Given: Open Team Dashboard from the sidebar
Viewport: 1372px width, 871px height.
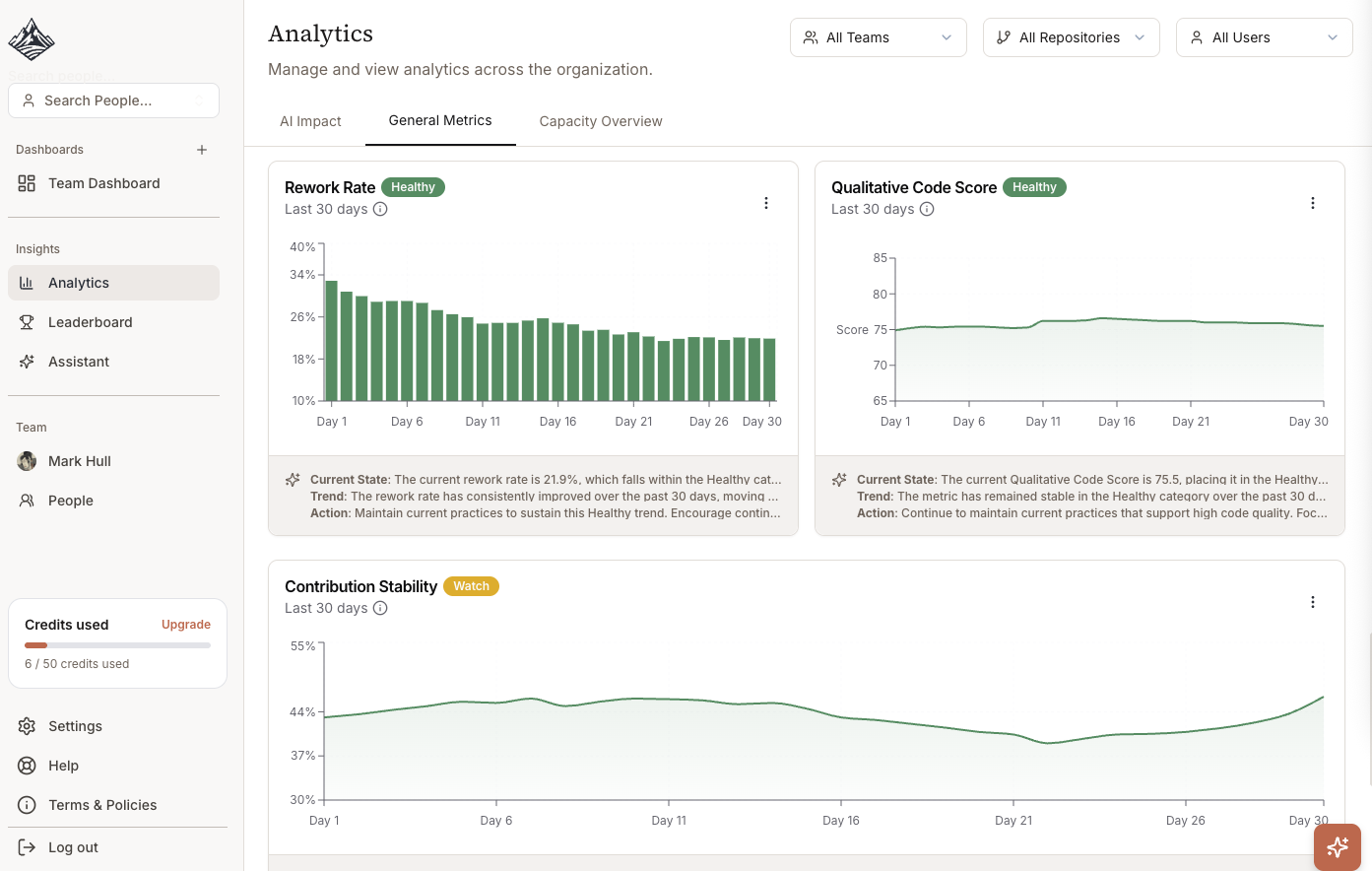Looking at the screenshot, I should pos(113,183).
